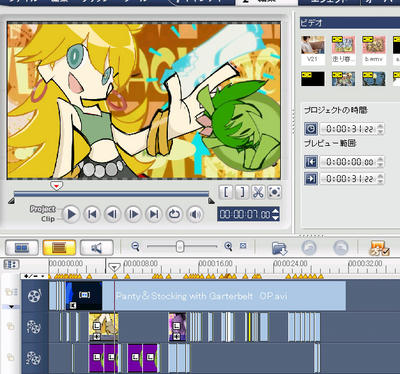Image resolution: width=400 pixels, height=374 pixels.
Task: Select the b.wmv video thumbnail
Action: (374, 50)
